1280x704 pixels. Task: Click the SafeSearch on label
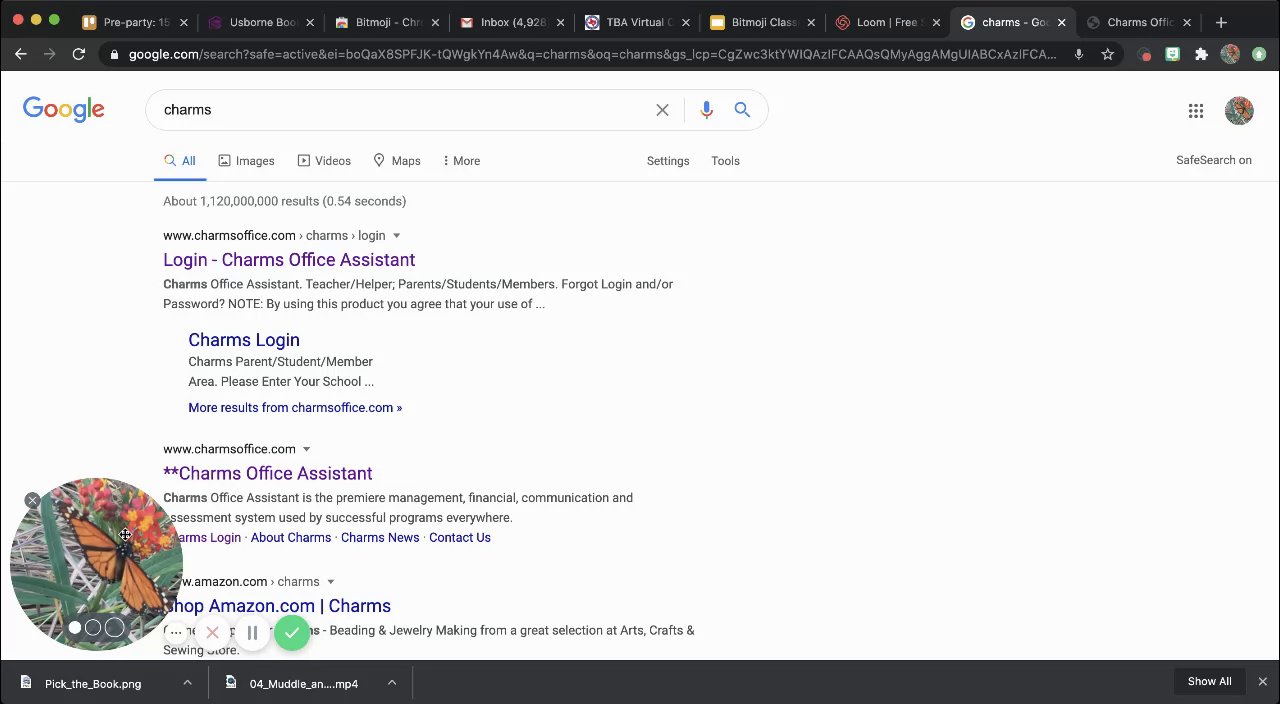(1214, 160)
